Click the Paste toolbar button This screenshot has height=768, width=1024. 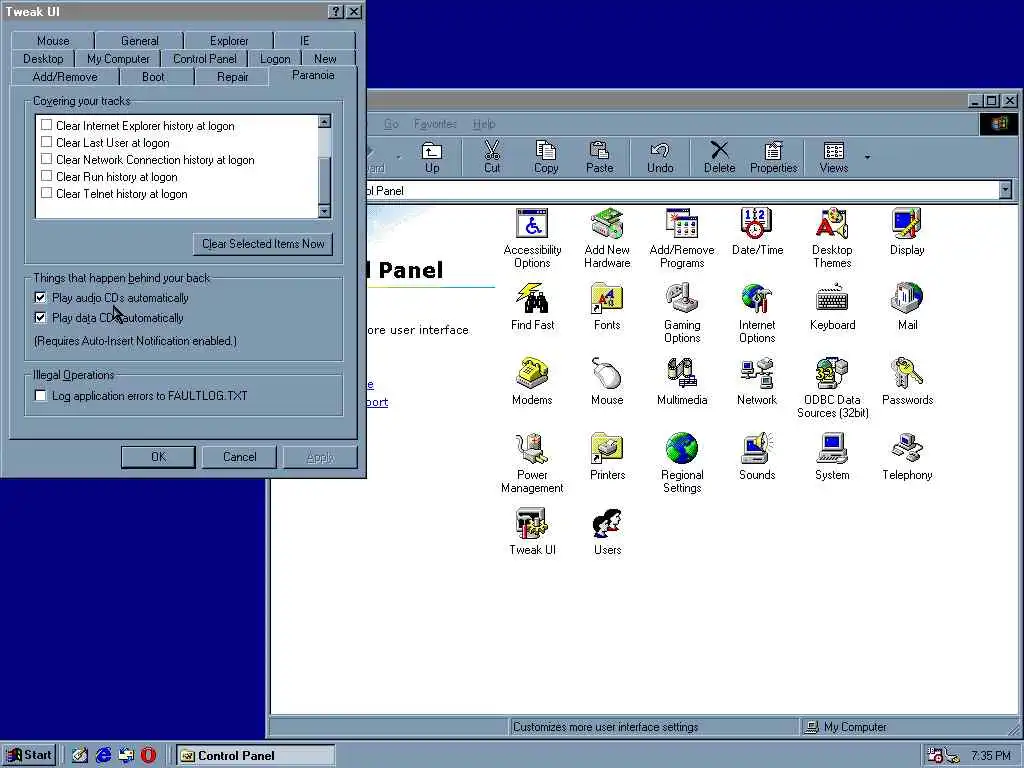click(x=600, y=158)
